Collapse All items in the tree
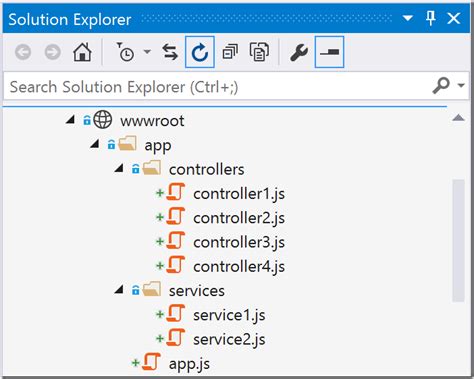474x379 pixels. click(x=230, y=52)
